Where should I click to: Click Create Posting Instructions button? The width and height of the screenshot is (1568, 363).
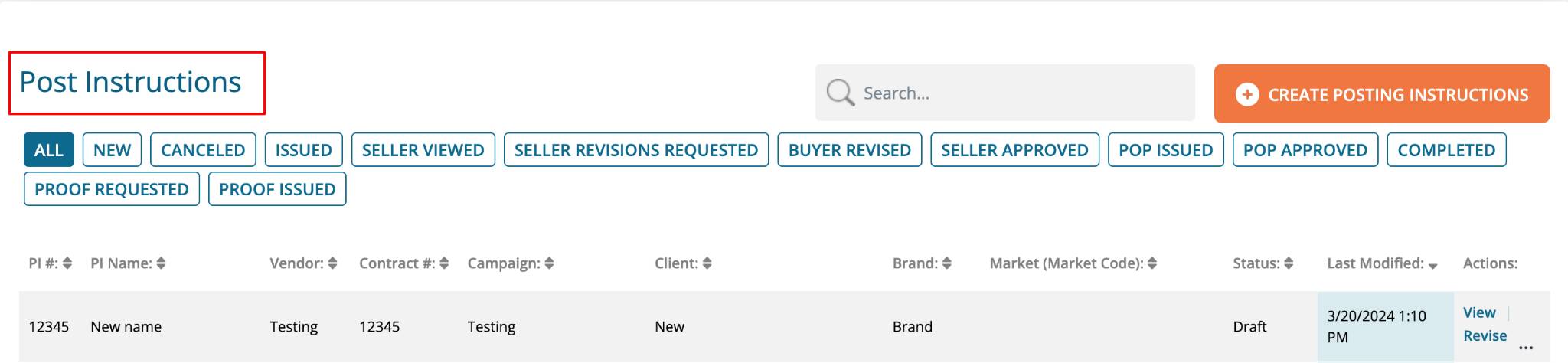click(1382, 93)
